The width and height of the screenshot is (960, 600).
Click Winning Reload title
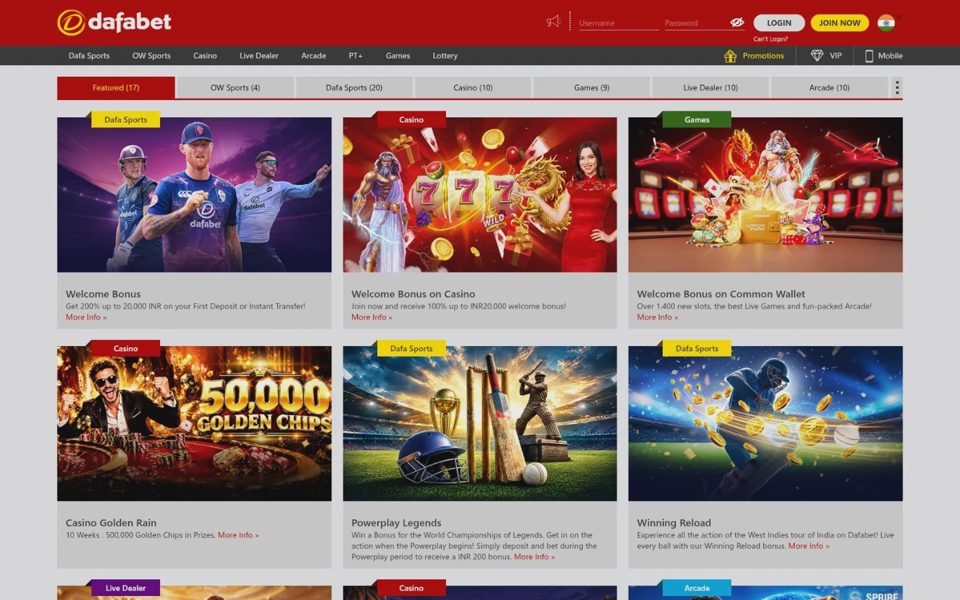[673, 523]
